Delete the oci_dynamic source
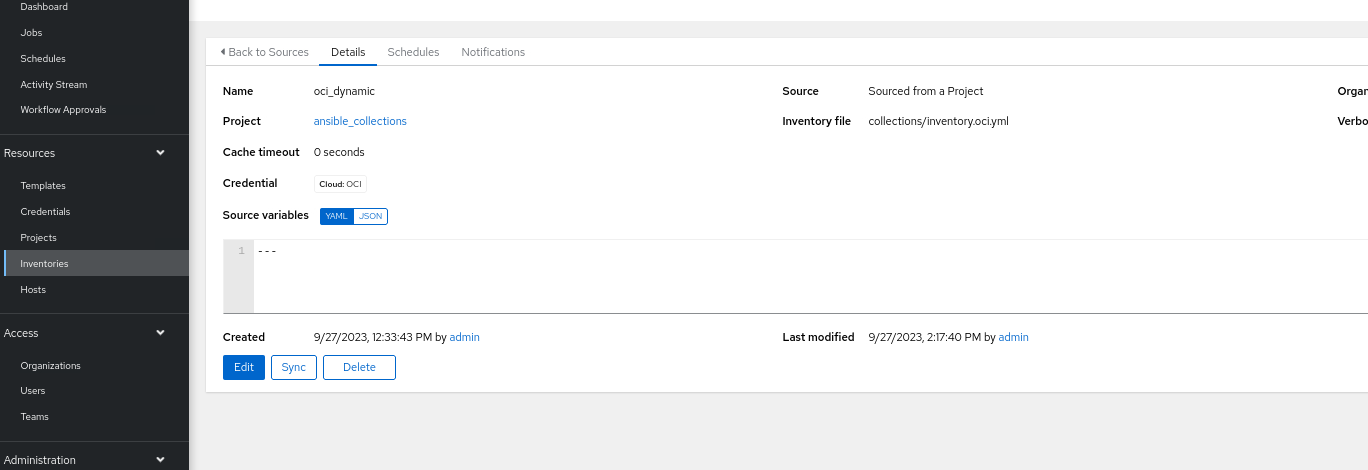1368x470 pixels. click(x=359, y=367)
